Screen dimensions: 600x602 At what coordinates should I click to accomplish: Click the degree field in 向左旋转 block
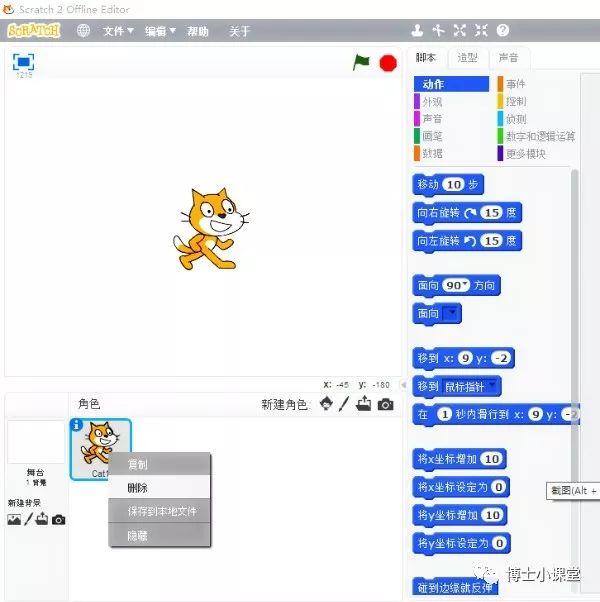491,241
